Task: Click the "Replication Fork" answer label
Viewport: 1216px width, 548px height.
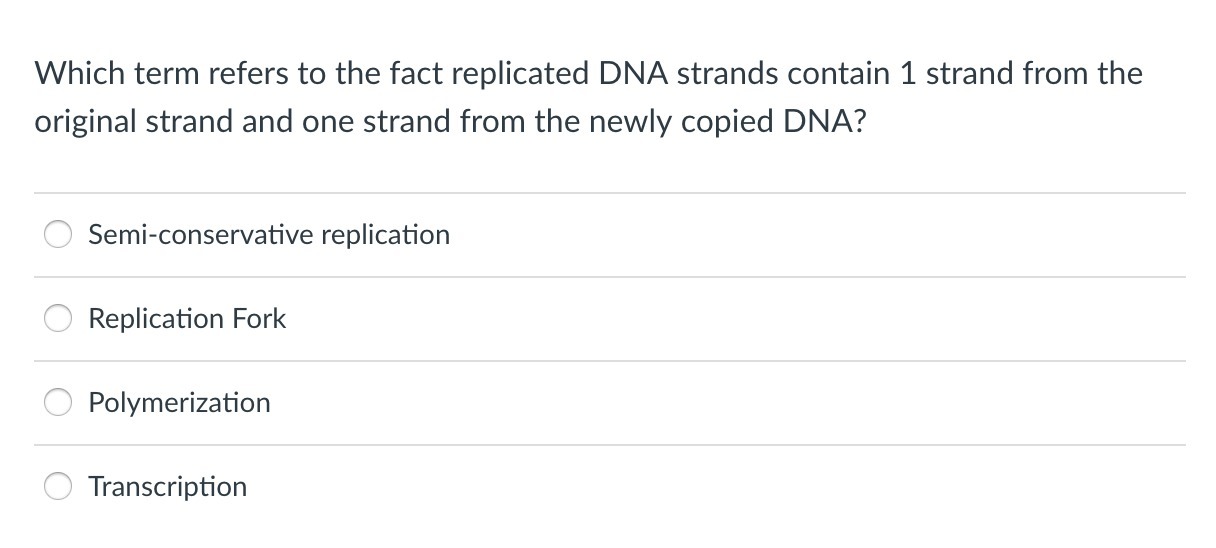Action: [x=187, y=319]
